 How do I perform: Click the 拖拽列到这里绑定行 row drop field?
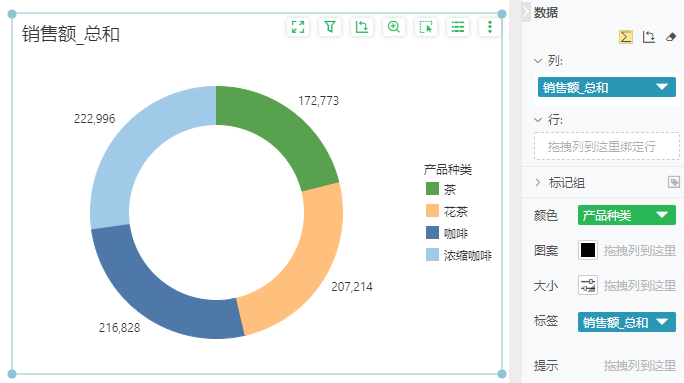click(x=607, y=146)
